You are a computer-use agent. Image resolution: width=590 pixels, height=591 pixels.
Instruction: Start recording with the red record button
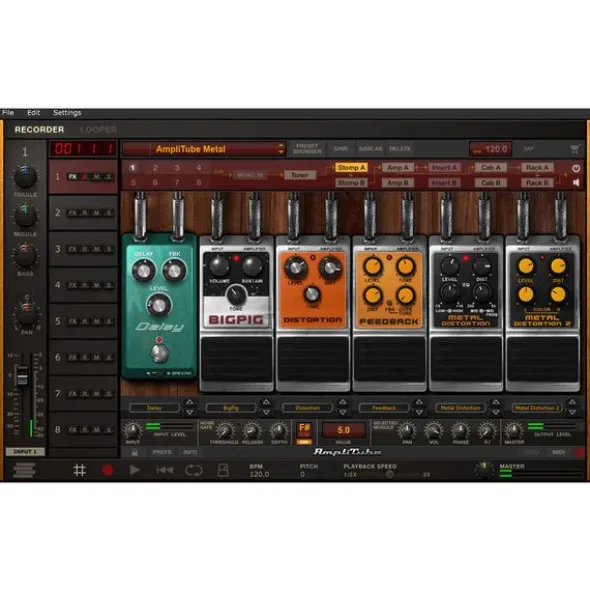click(x=107, y=470)
